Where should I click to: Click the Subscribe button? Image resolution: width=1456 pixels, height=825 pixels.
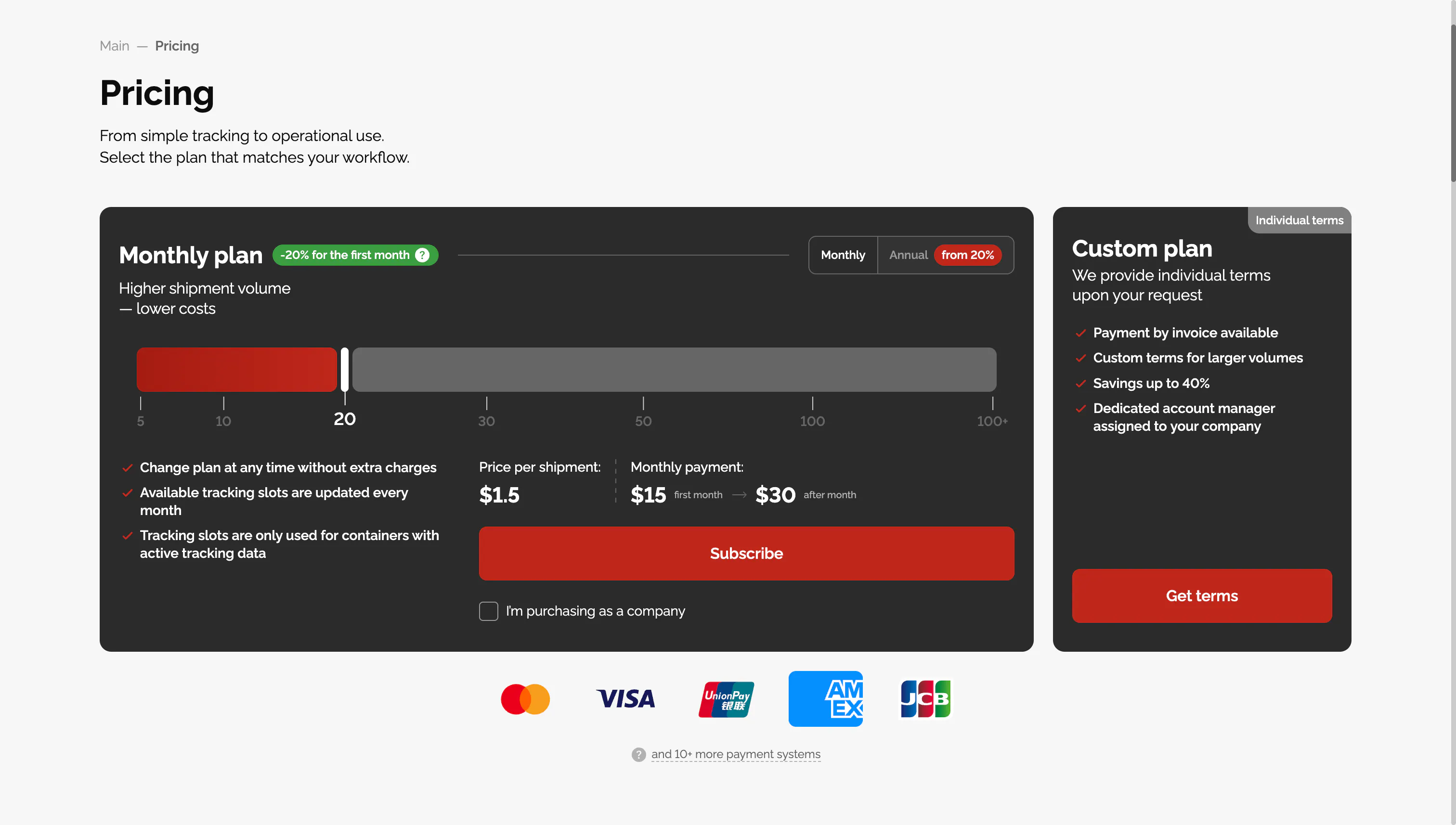[x=746, y=554]
